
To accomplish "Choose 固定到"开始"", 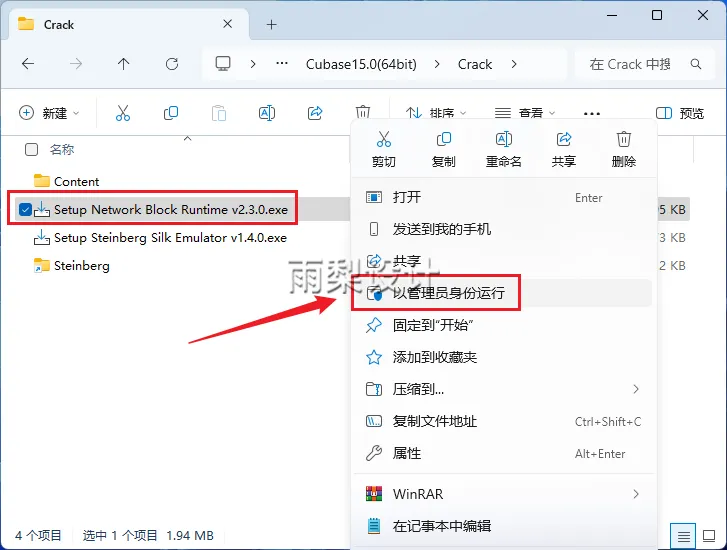I will (x=504, y=325).
